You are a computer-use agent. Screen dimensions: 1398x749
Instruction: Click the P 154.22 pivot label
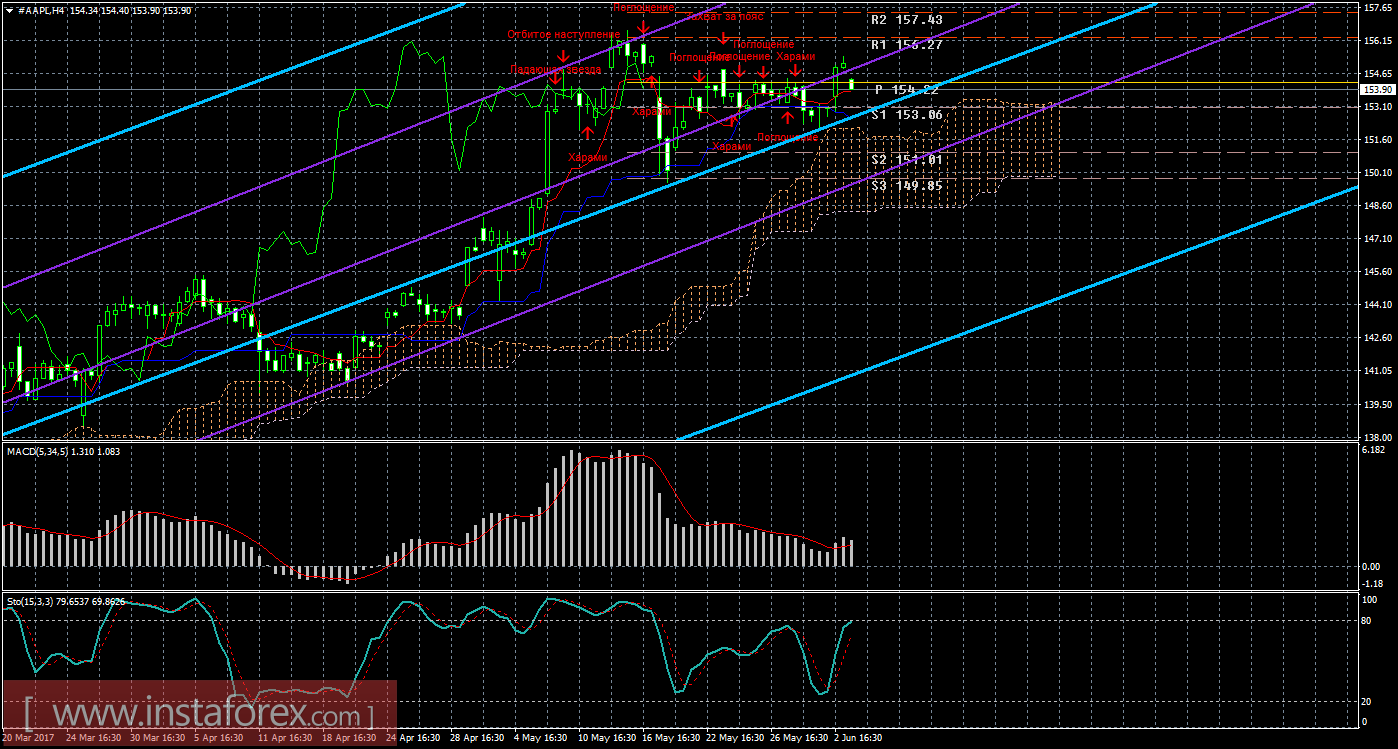(906, 90)
